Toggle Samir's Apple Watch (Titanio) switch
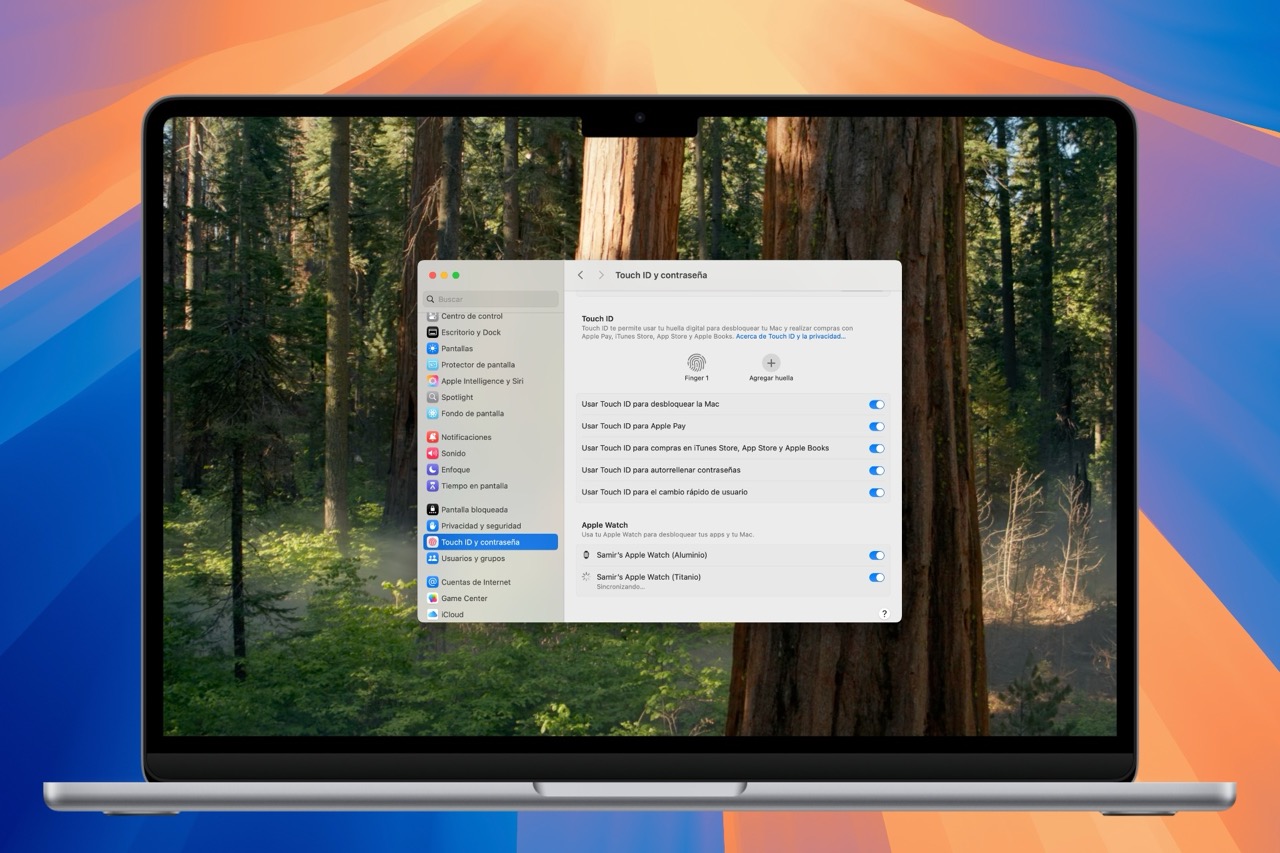Image resolution: width=1280 pixels, height=853 pixels. [x=876, y=577]
